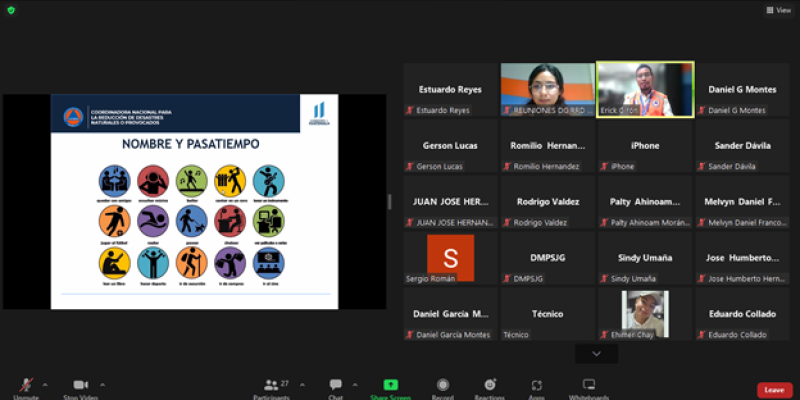Unmute the microphone
The width and height of the screenshot is (800, 400).
[x=26, y=386]
